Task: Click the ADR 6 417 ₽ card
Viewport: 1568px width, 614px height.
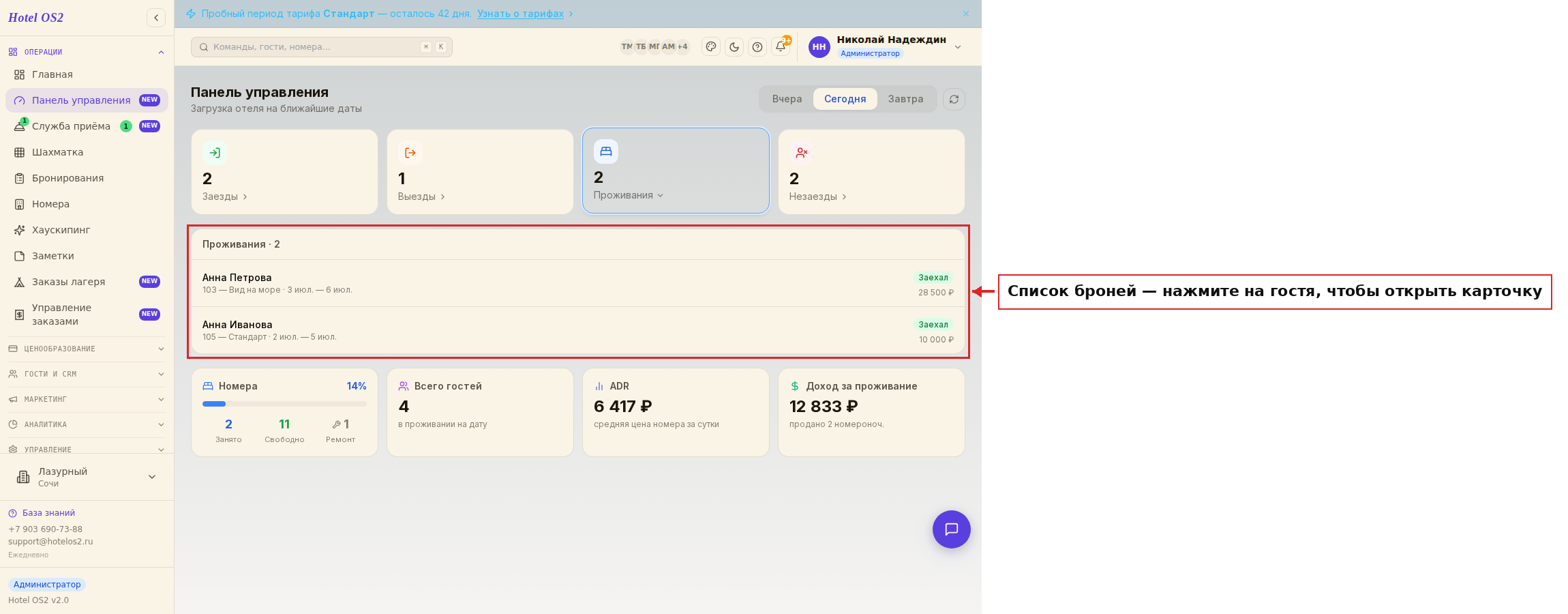Action: click(x=676, y=413)
